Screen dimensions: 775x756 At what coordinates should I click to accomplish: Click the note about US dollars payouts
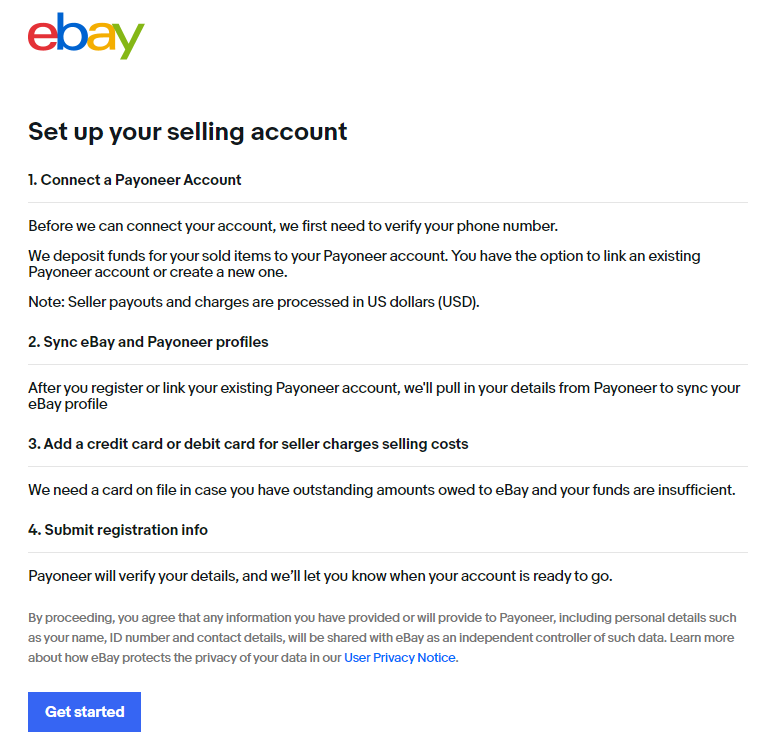(254, 302)
